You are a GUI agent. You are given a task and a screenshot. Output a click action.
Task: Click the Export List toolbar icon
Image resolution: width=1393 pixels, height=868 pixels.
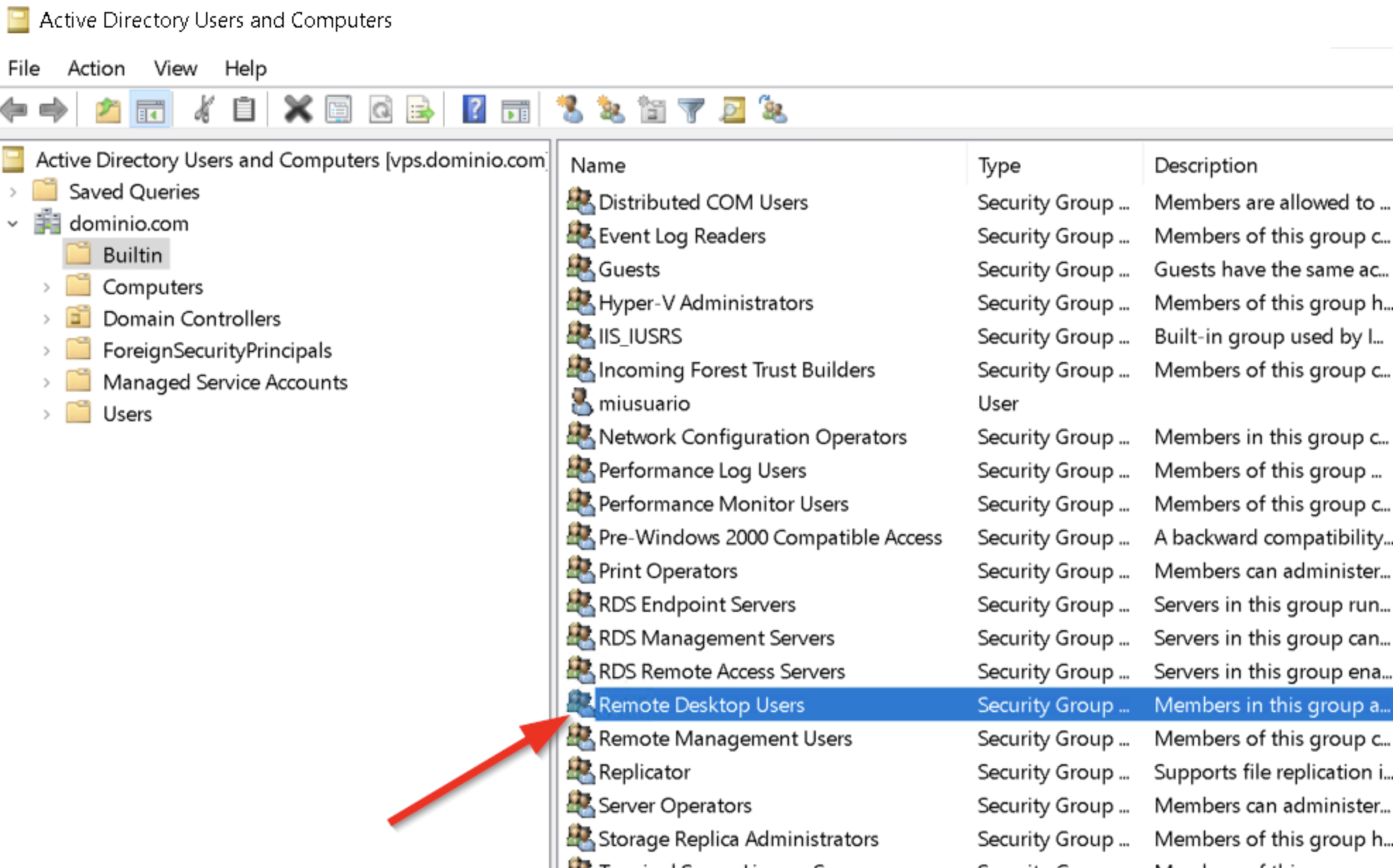coord(421,110)
